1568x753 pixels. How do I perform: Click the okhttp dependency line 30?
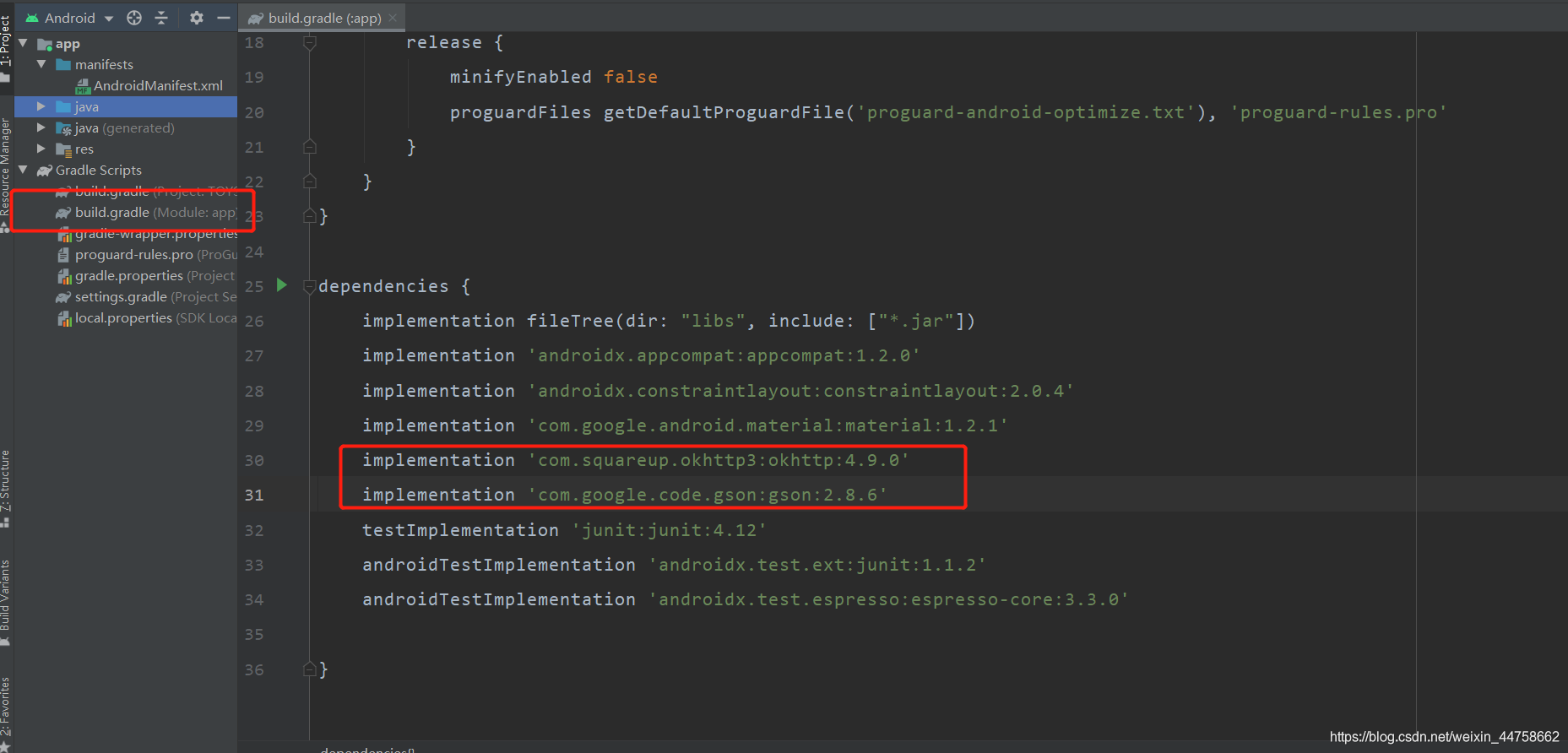pos(636,460)
